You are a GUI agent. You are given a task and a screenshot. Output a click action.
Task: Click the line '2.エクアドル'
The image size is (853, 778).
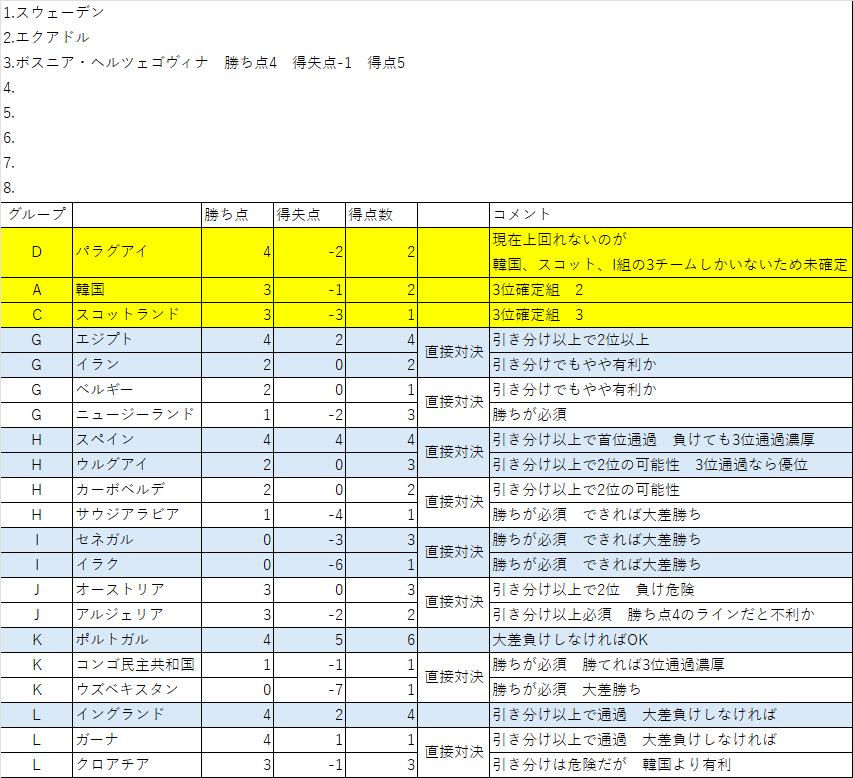(x=46, y=38)
